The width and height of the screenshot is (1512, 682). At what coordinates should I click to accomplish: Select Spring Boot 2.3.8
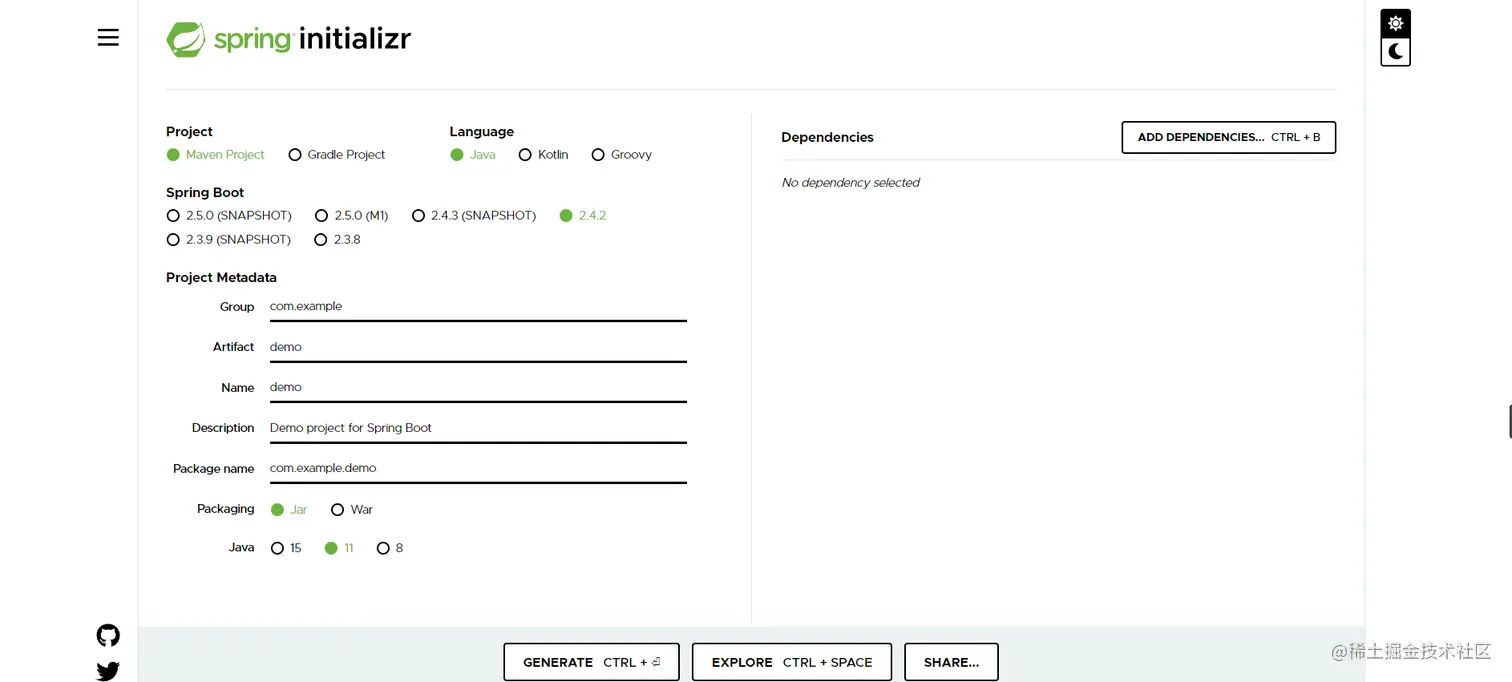click(338, 240)
